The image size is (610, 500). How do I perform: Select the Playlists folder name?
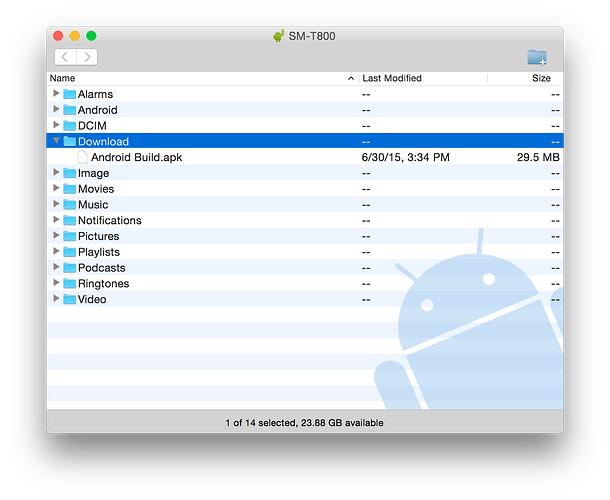99,252
